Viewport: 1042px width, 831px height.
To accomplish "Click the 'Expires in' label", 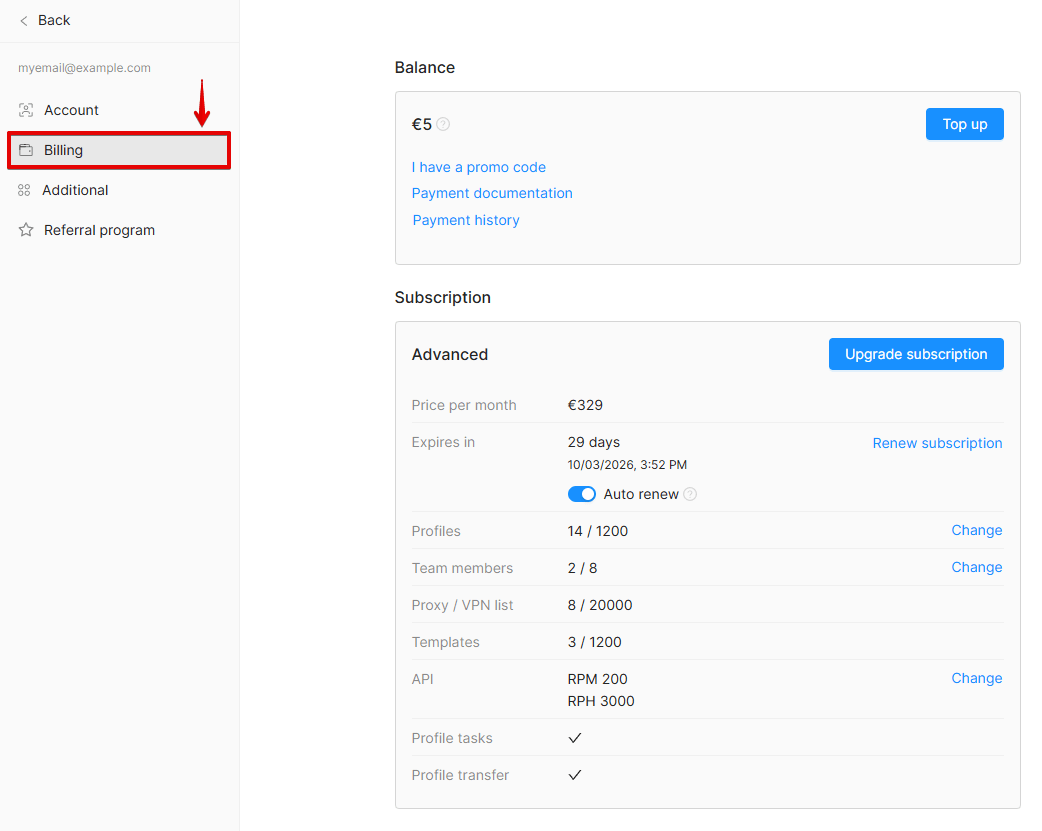I will click(443, 443).
